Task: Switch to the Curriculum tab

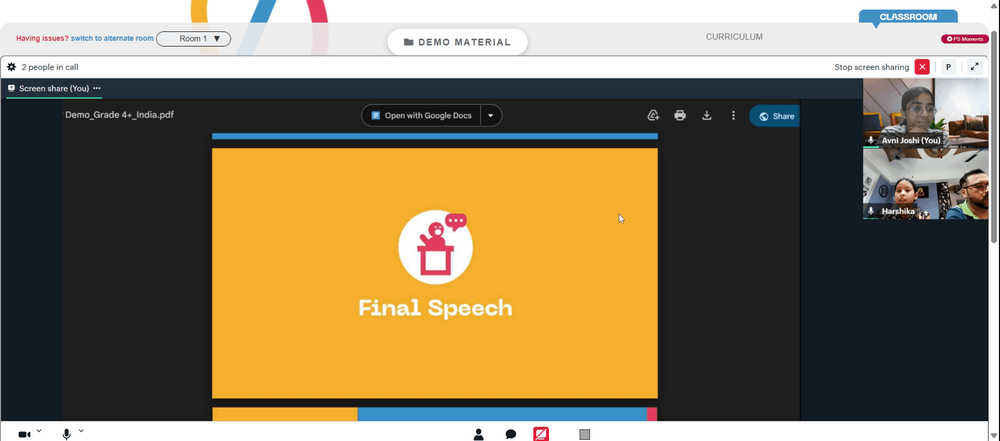Action: pyautogui.click(x=734, y=37)
